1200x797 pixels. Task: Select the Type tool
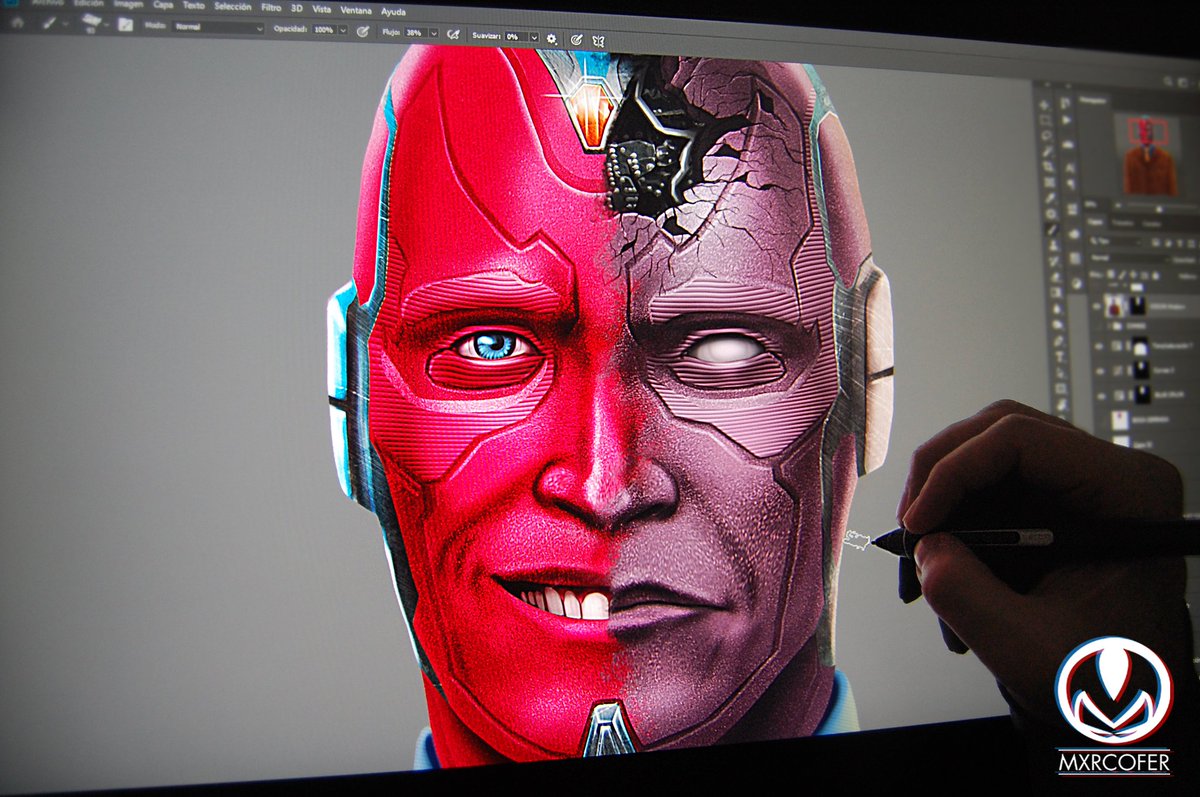tap(1060, 357)
